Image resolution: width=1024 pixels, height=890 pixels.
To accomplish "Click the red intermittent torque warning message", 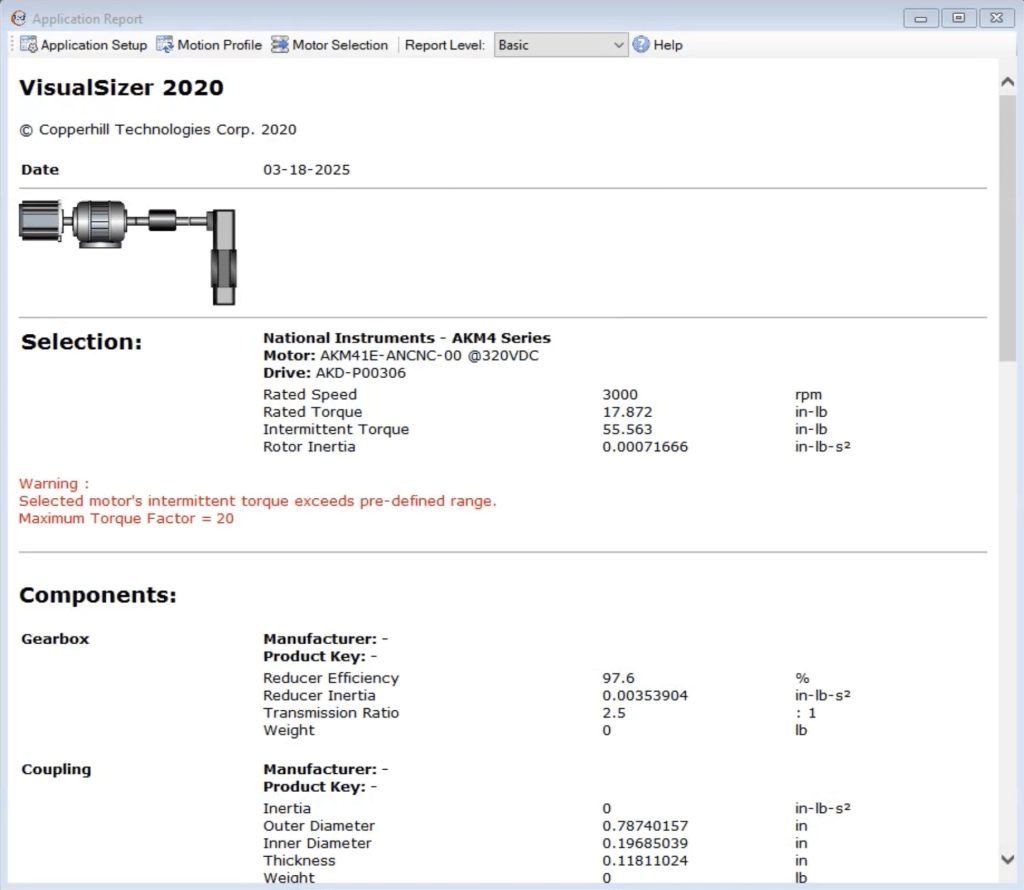I will [x=257, y=501].
